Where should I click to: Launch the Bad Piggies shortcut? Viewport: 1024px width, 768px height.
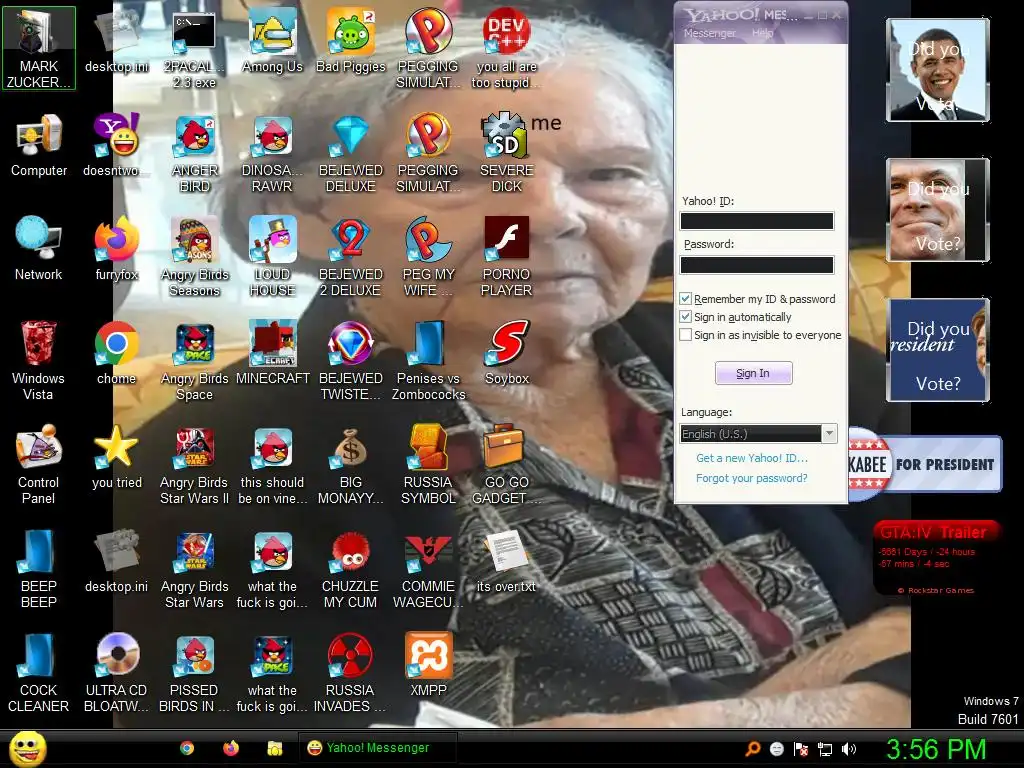(351, 42)
